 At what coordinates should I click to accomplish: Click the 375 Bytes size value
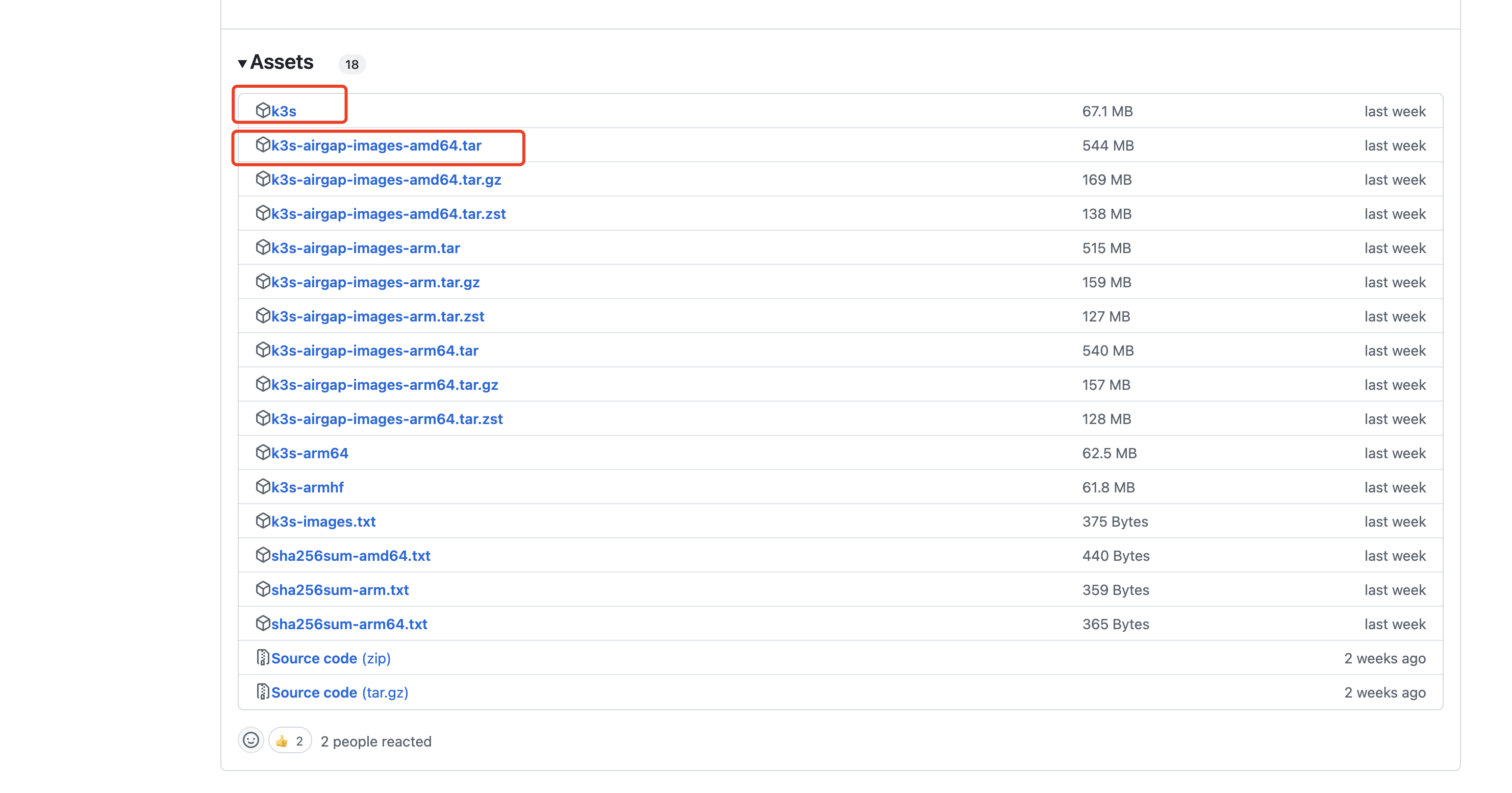click(x=1115, y=521)
